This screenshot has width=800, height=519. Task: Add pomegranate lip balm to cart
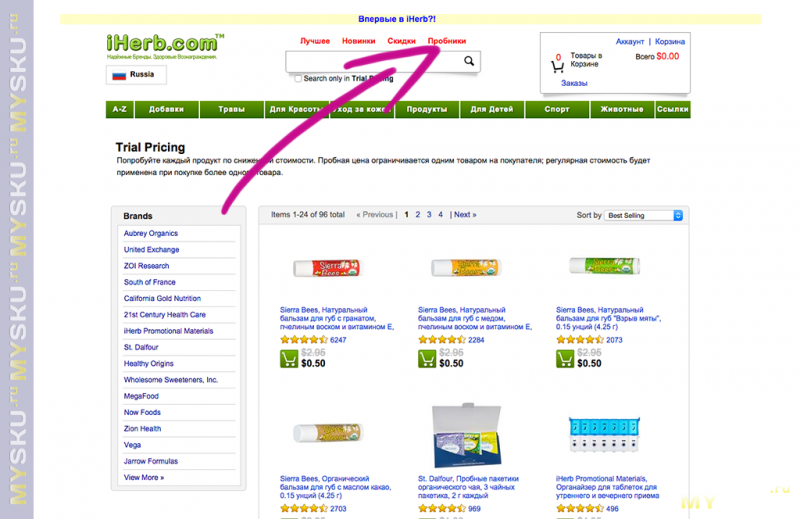click(x=289, y=359)
